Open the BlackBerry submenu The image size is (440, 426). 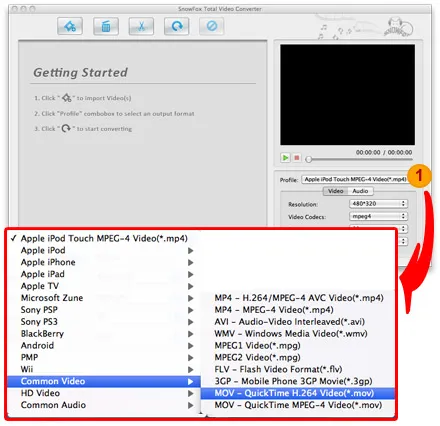(x=103, y=334)
